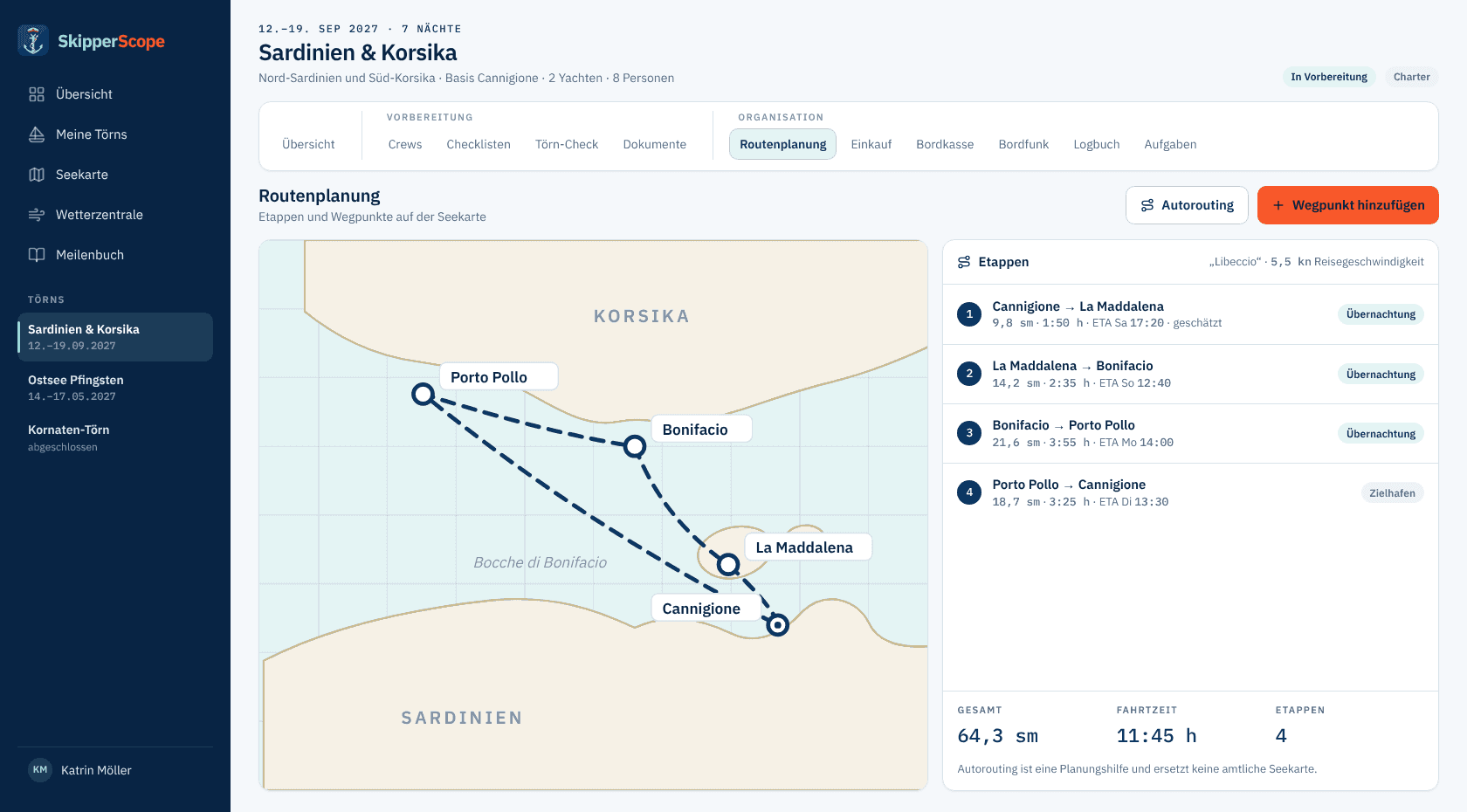1467x812 pixels.
Task: Click KM user avatar
Action: 40,769
